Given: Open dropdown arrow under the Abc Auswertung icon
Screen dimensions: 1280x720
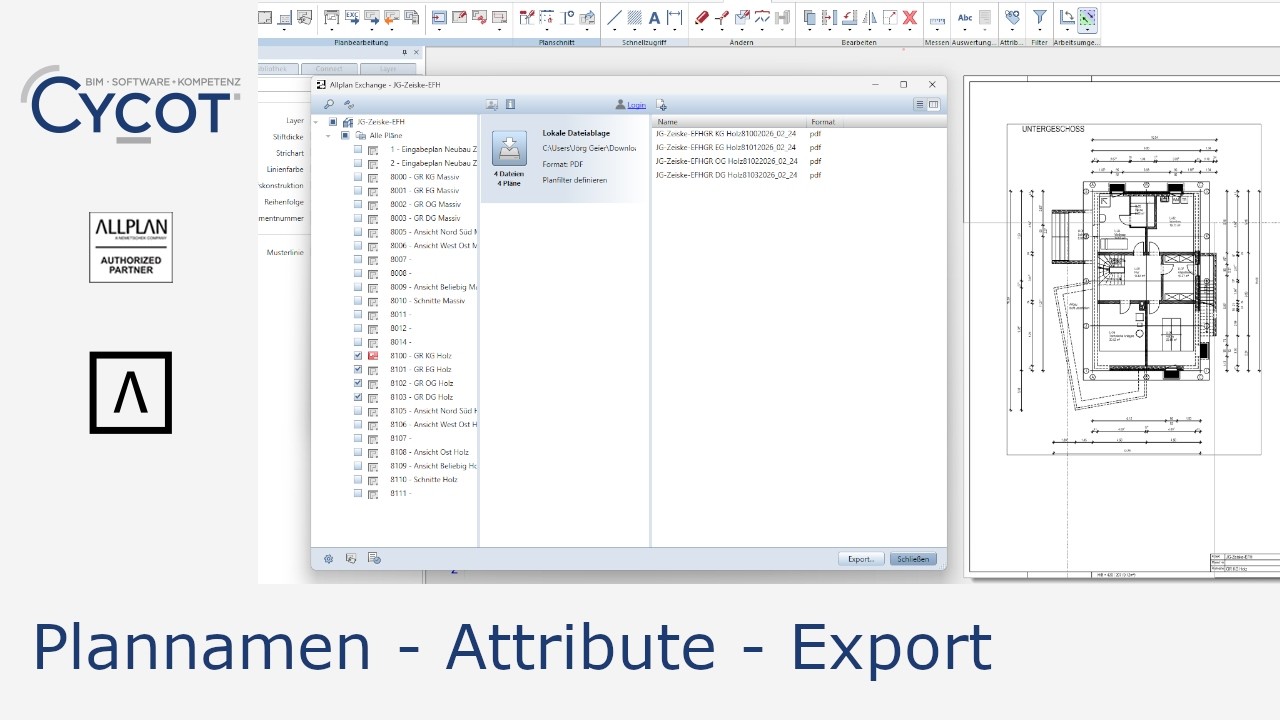Looking at the screenshot, I should (x=965, y=31).
